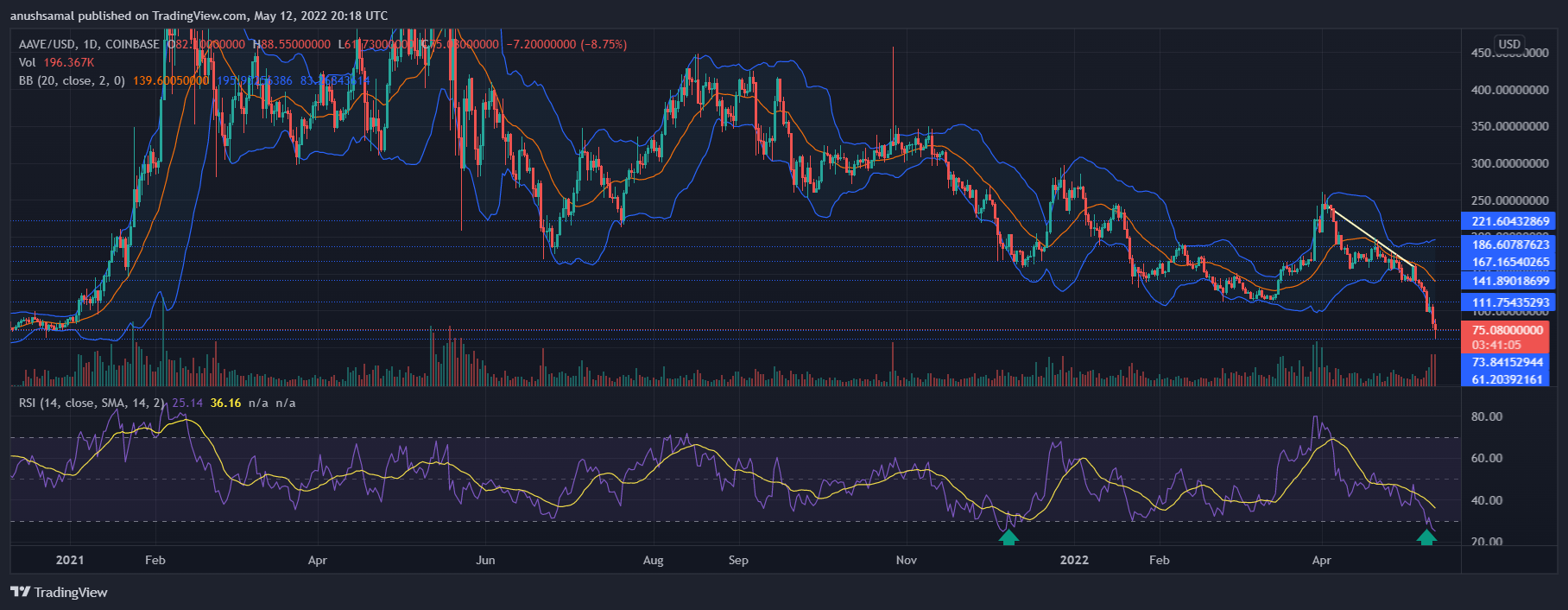The image size is (1568, 610).
Task: Click the red current price label 75.08
Action: coord(1507,330)
